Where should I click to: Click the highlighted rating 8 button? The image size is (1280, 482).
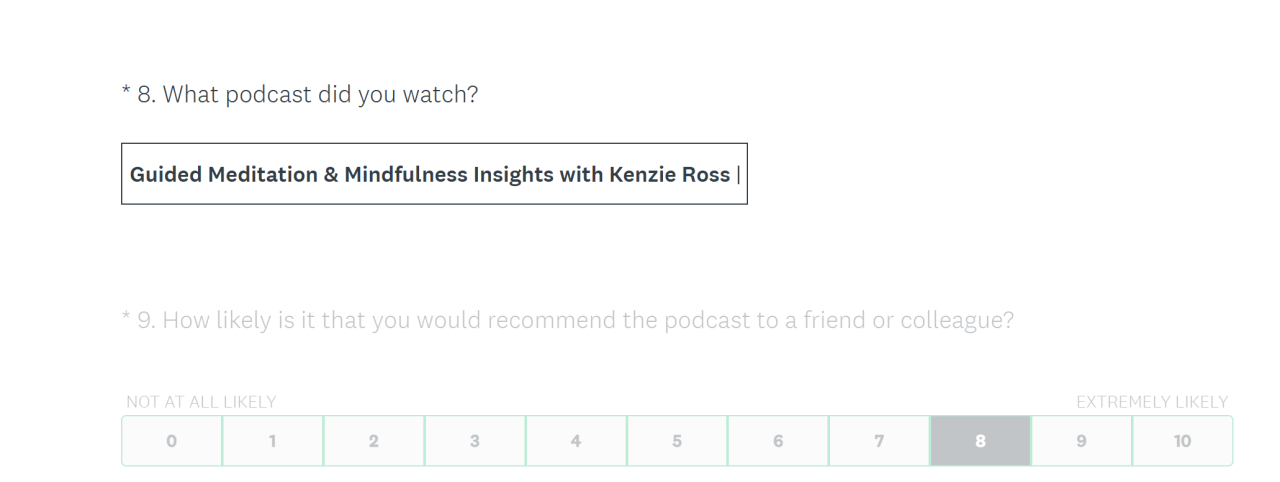(980, 441)
